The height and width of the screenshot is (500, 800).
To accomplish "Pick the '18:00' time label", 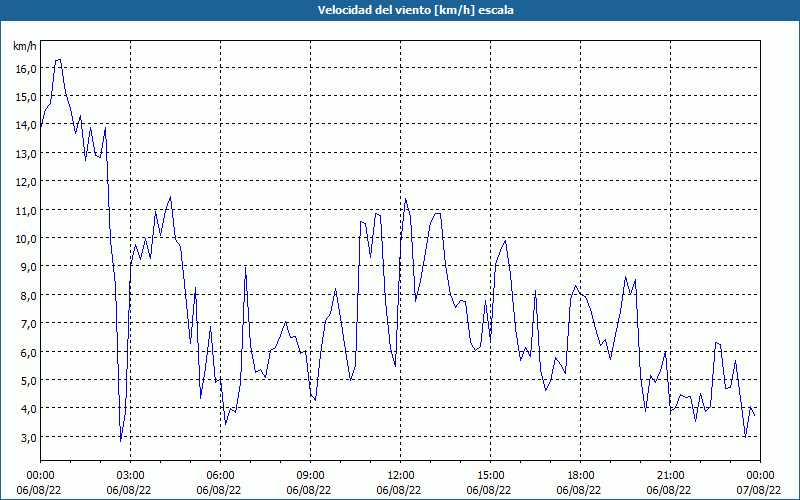I will click(x=581, y=476).
